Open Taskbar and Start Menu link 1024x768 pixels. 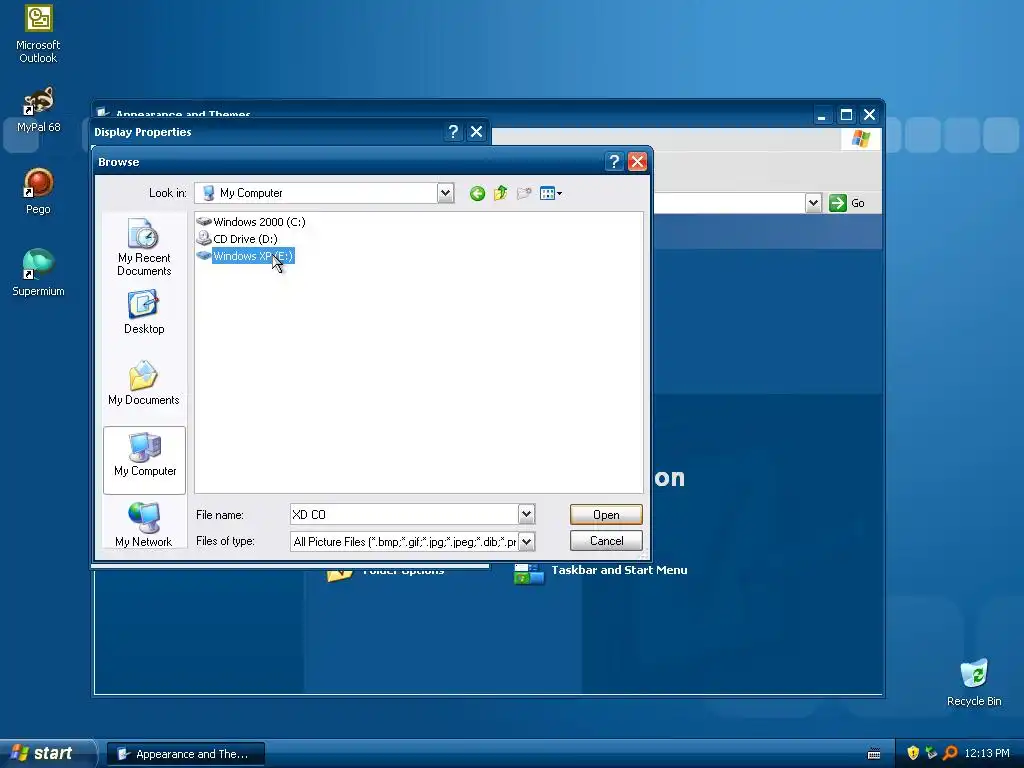[619, 570]
